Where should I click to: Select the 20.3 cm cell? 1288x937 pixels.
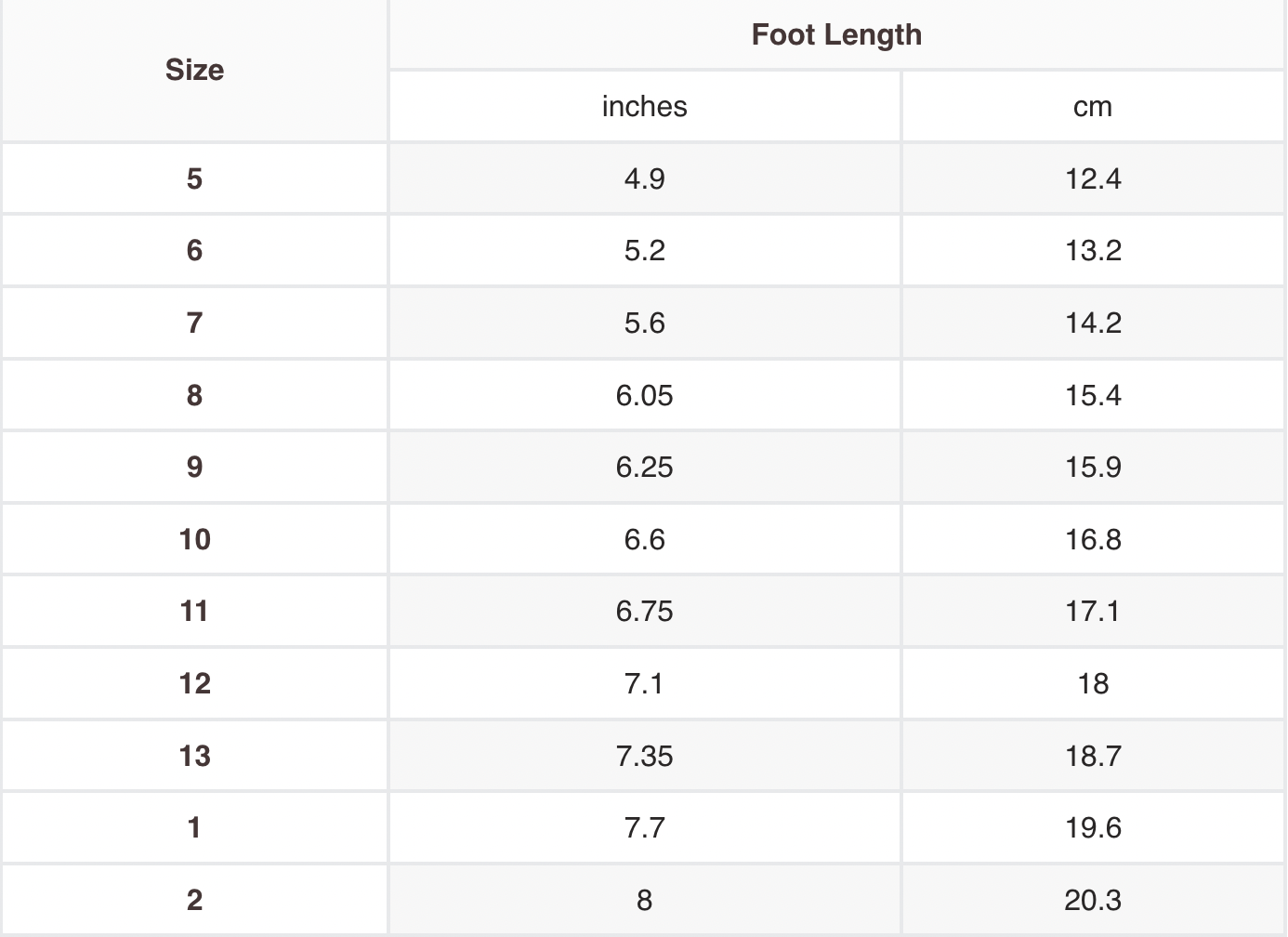(x=1093, y=900)
